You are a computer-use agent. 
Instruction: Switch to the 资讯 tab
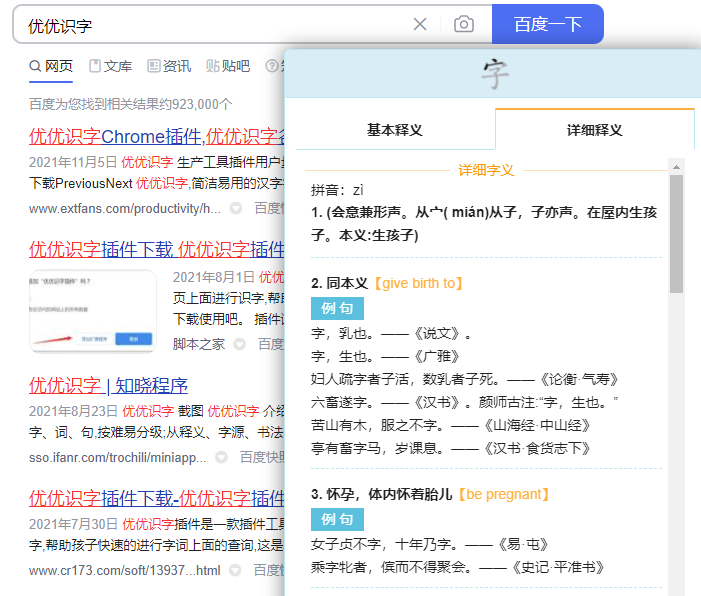point(169,66)
